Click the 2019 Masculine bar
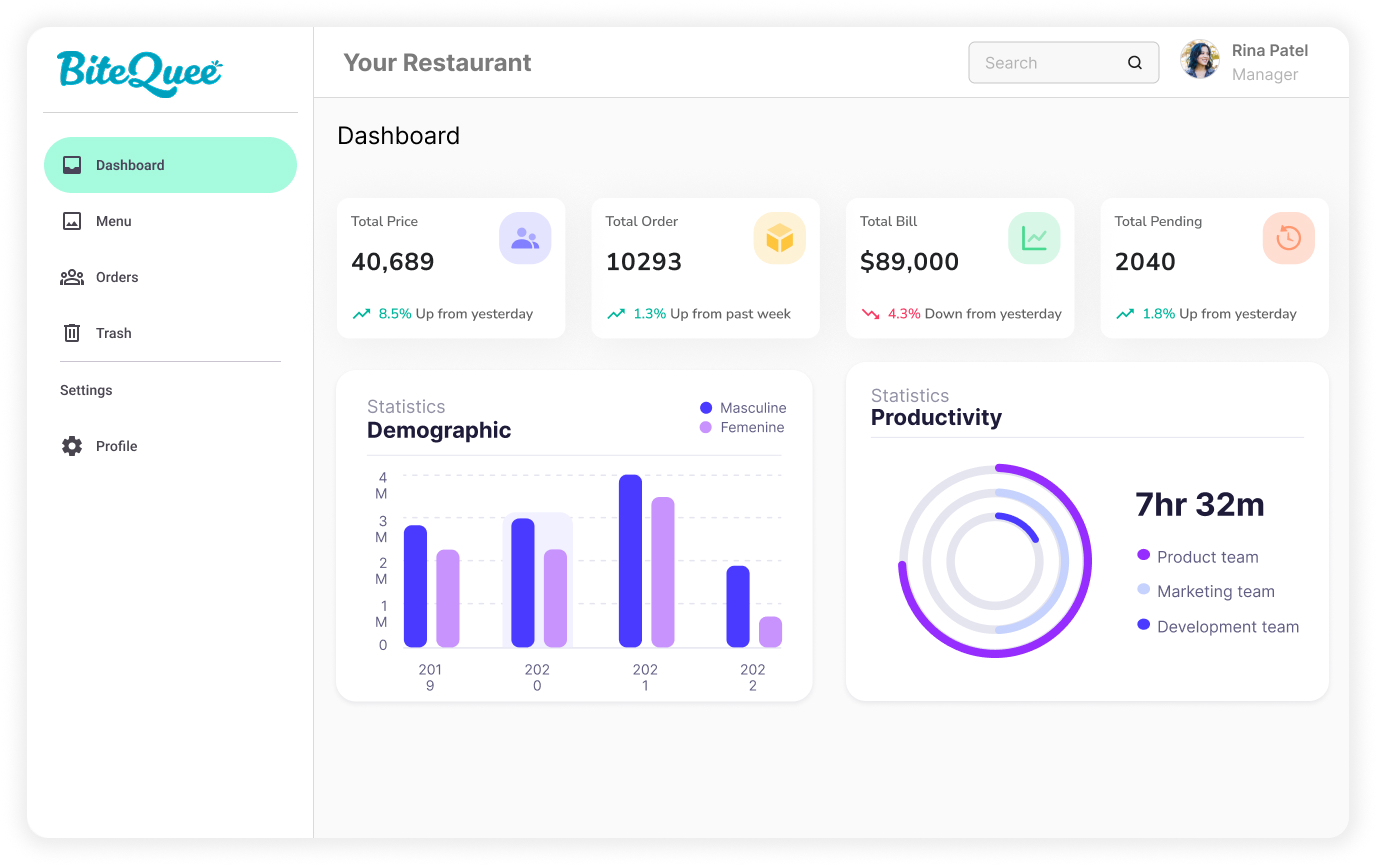This screenshot has height=867, width=1382. pyautogui.click(x=415, y=586)
